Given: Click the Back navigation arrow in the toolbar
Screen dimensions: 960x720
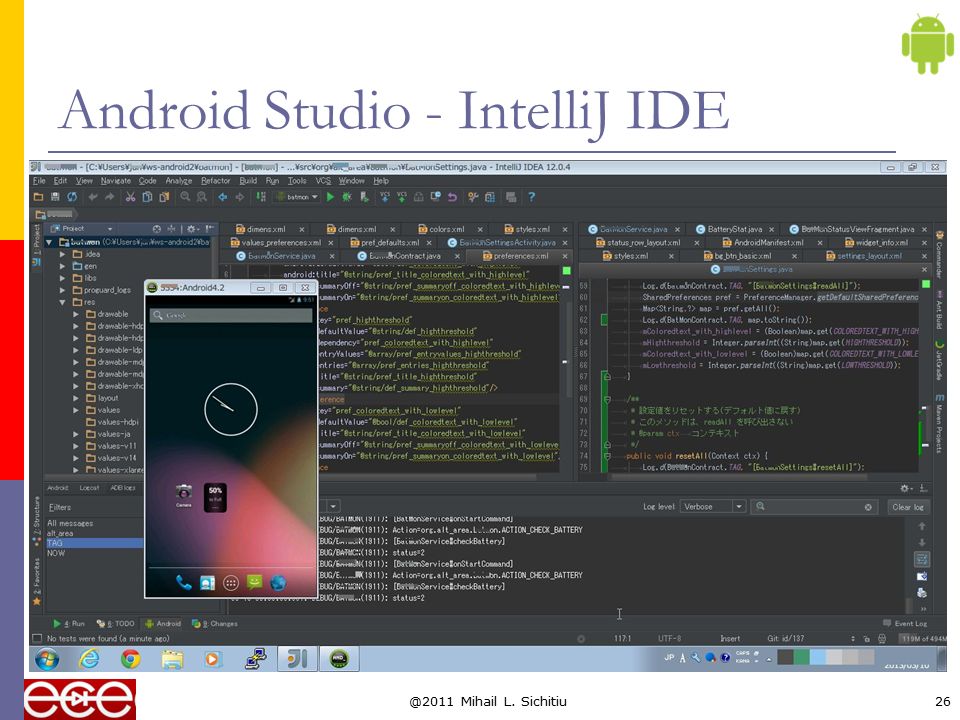Looking at the screenshot, I should 223,197.
